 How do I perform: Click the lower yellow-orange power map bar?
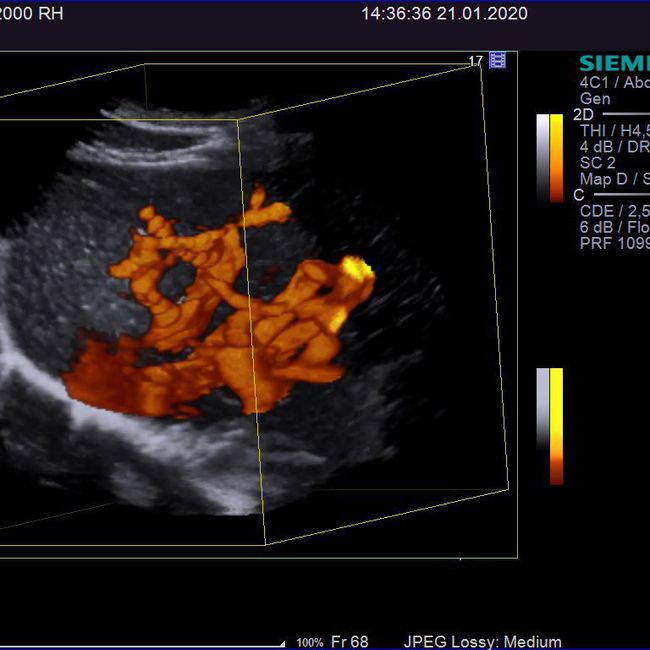pyautogui.click(x=556, y=425)
